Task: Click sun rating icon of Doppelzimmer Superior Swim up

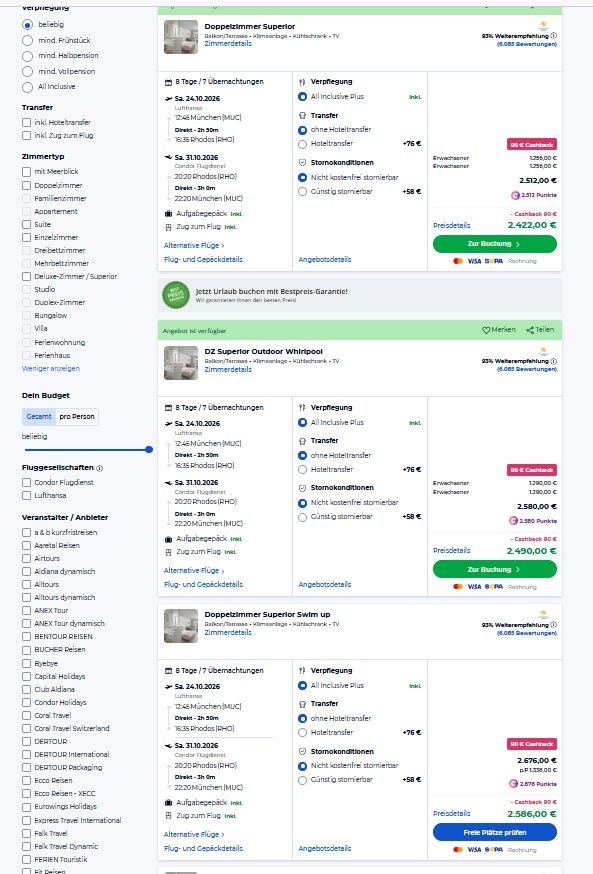Action: (x=543, y=614)
